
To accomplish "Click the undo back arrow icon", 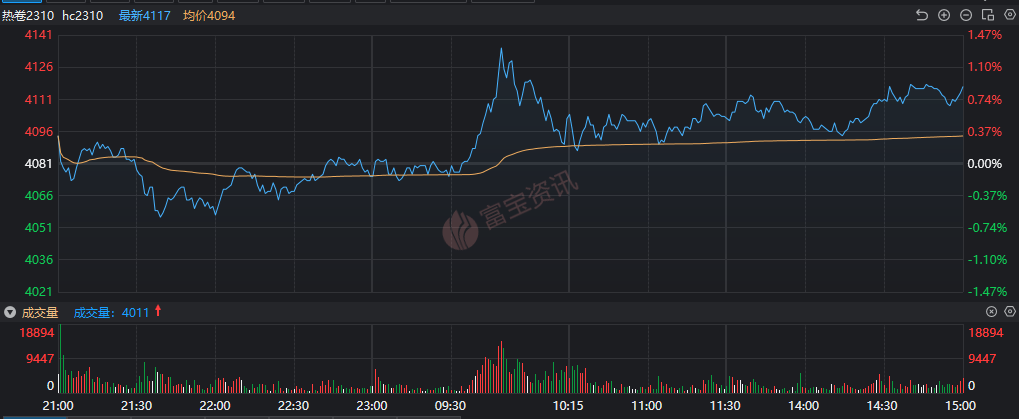I will (922, 16).
